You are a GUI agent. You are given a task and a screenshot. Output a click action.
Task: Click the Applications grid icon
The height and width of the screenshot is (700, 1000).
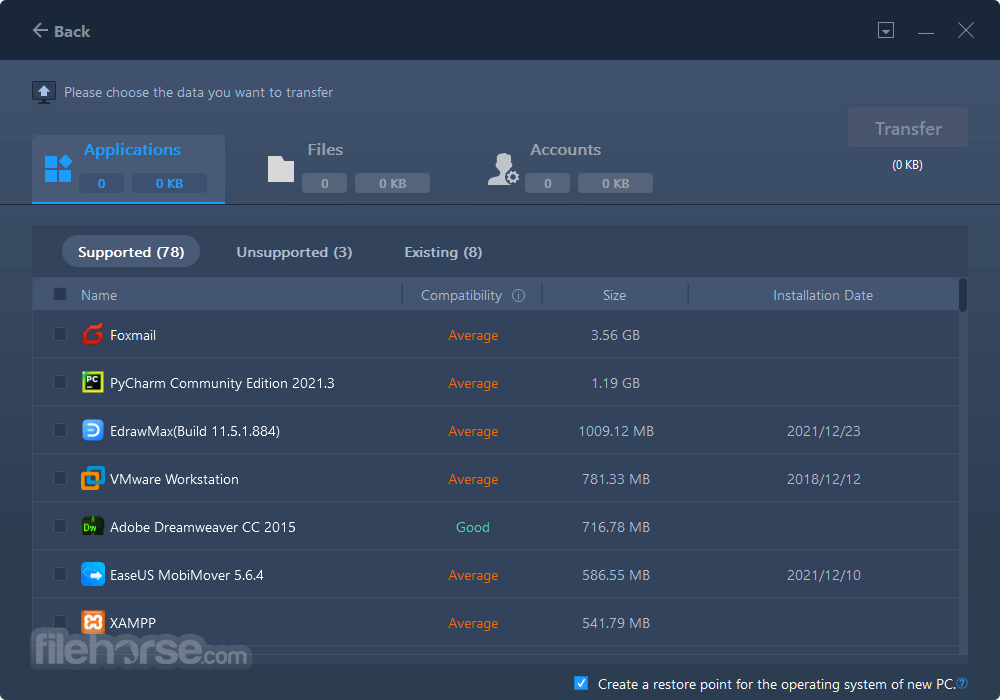pos(58,169)
